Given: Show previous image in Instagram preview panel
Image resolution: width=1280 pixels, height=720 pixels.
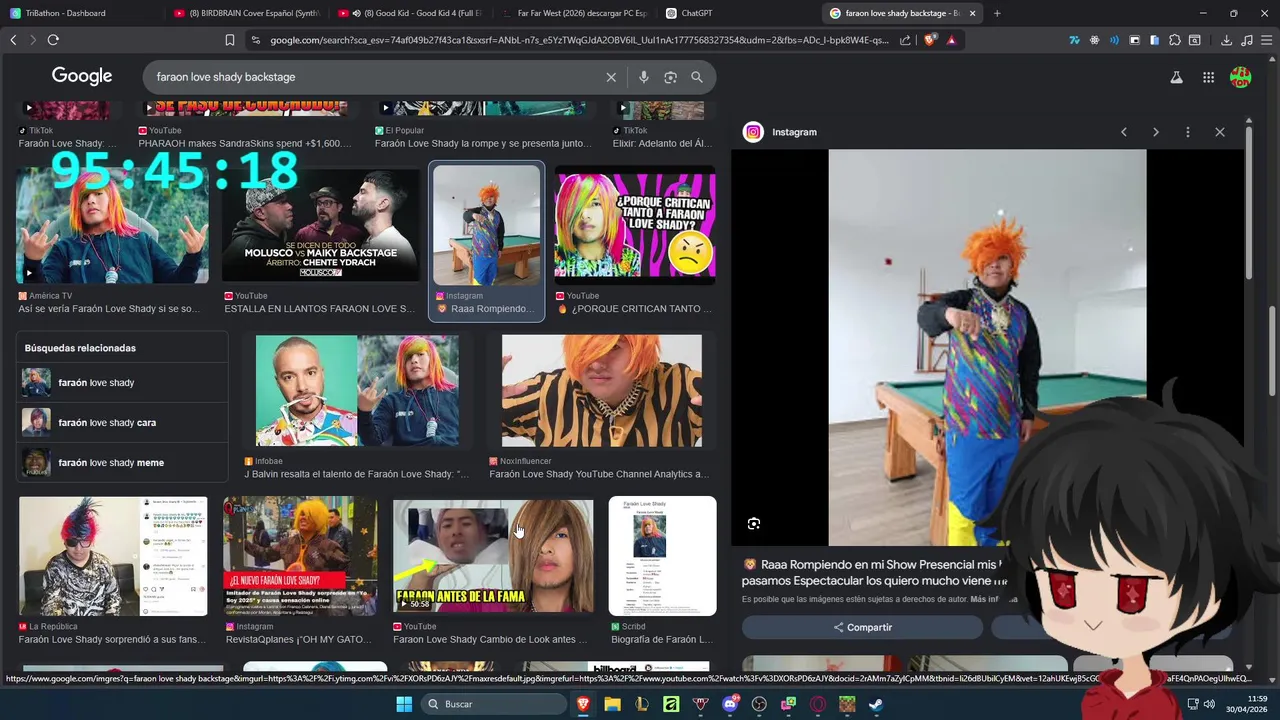Looking at the screenshot, I should pyautogui.click(x=1124, y=132).
